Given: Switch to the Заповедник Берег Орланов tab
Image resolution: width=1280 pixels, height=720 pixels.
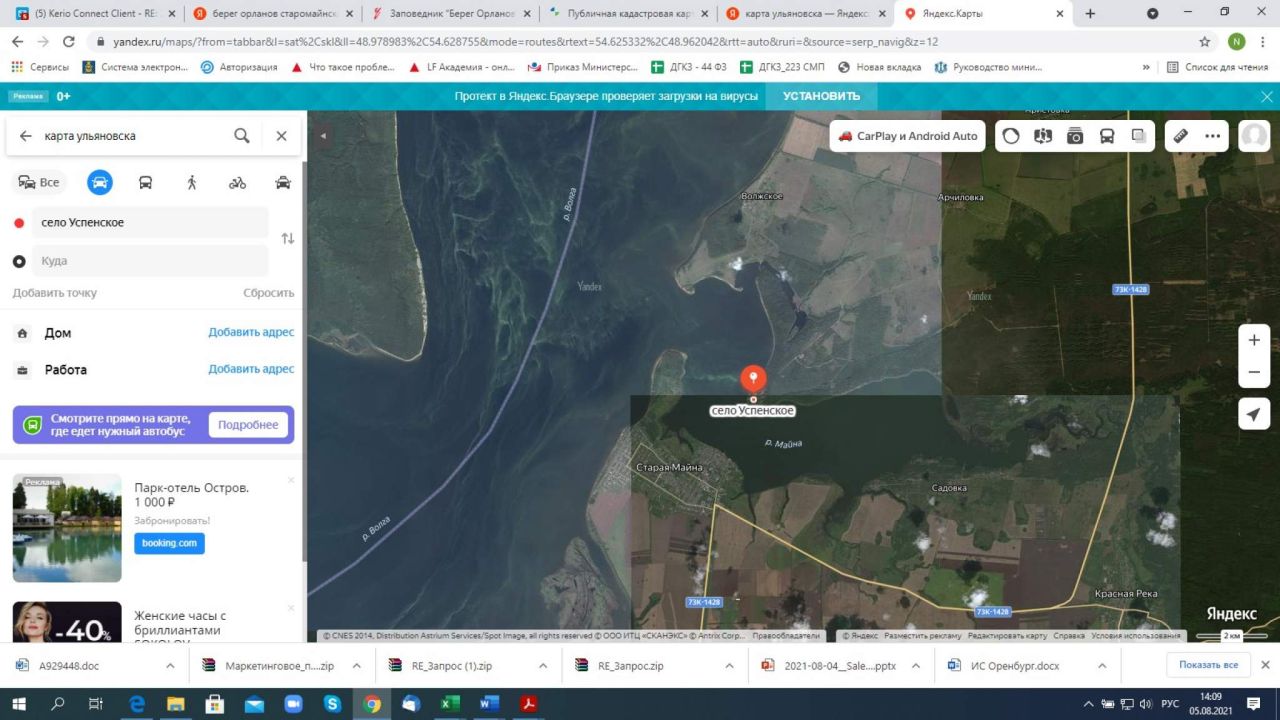Looking at the screenshot, I should coord(452,14).
